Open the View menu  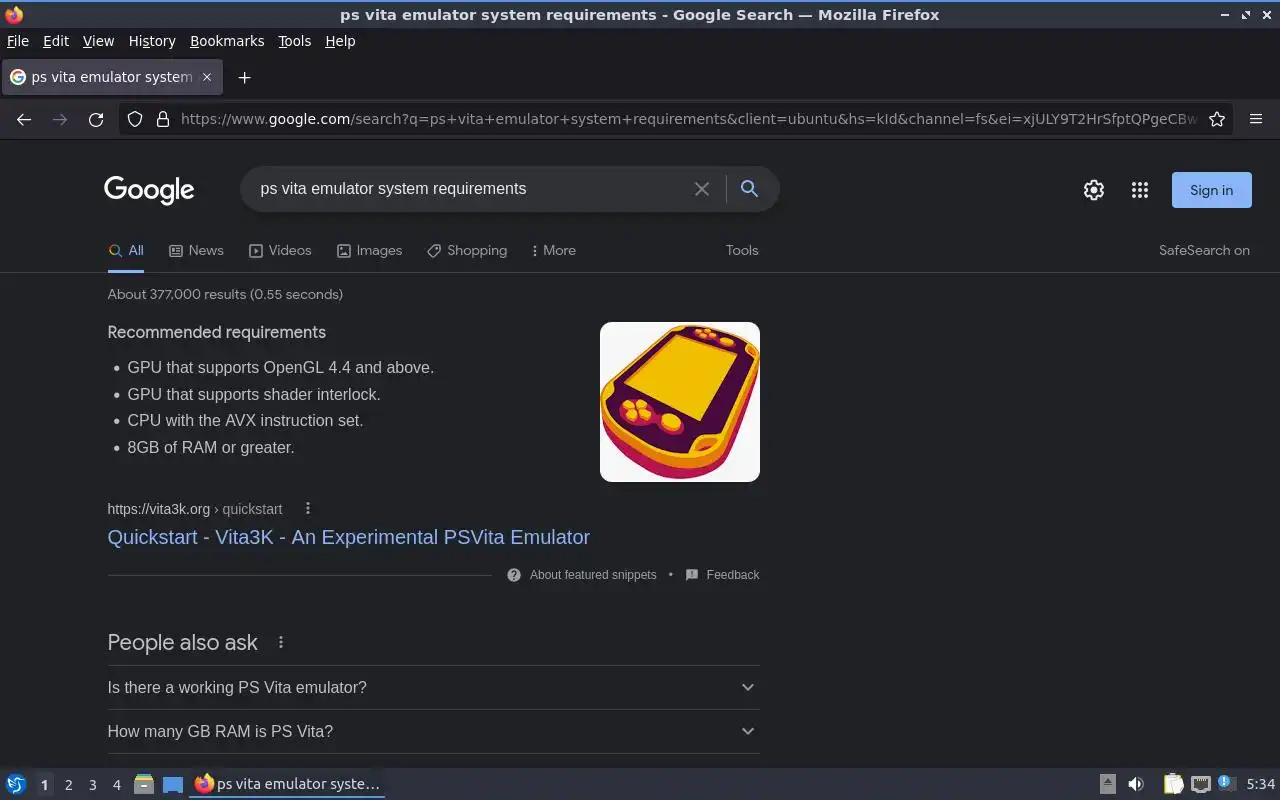point(98,41)
